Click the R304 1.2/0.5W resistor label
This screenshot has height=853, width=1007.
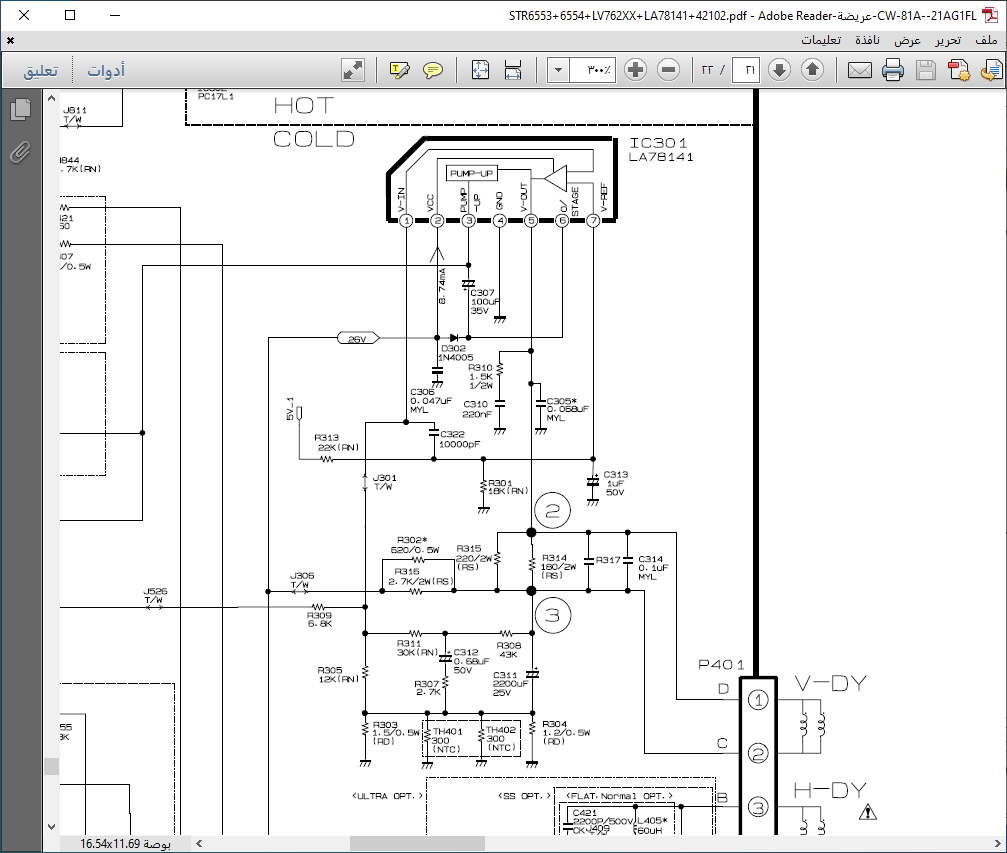click(566, 732)
